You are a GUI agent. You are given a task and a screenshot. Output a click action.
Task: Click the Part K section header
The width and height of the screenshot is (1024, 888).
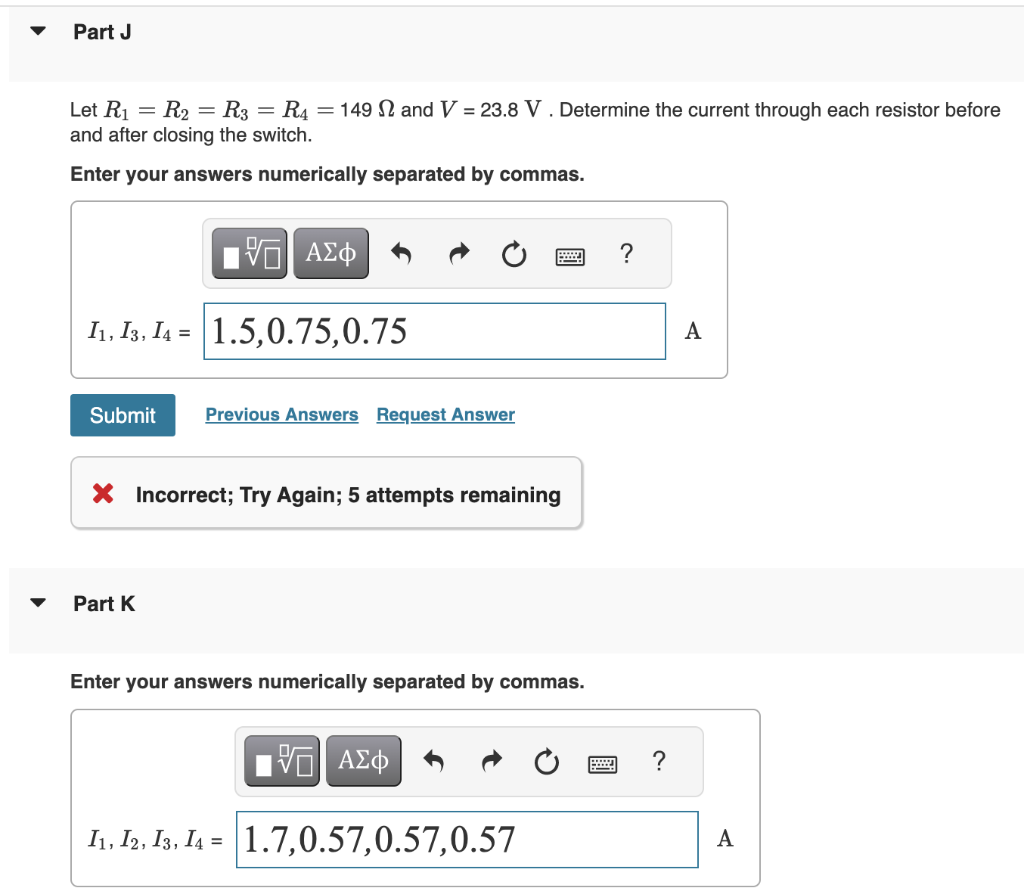(103, 602)
